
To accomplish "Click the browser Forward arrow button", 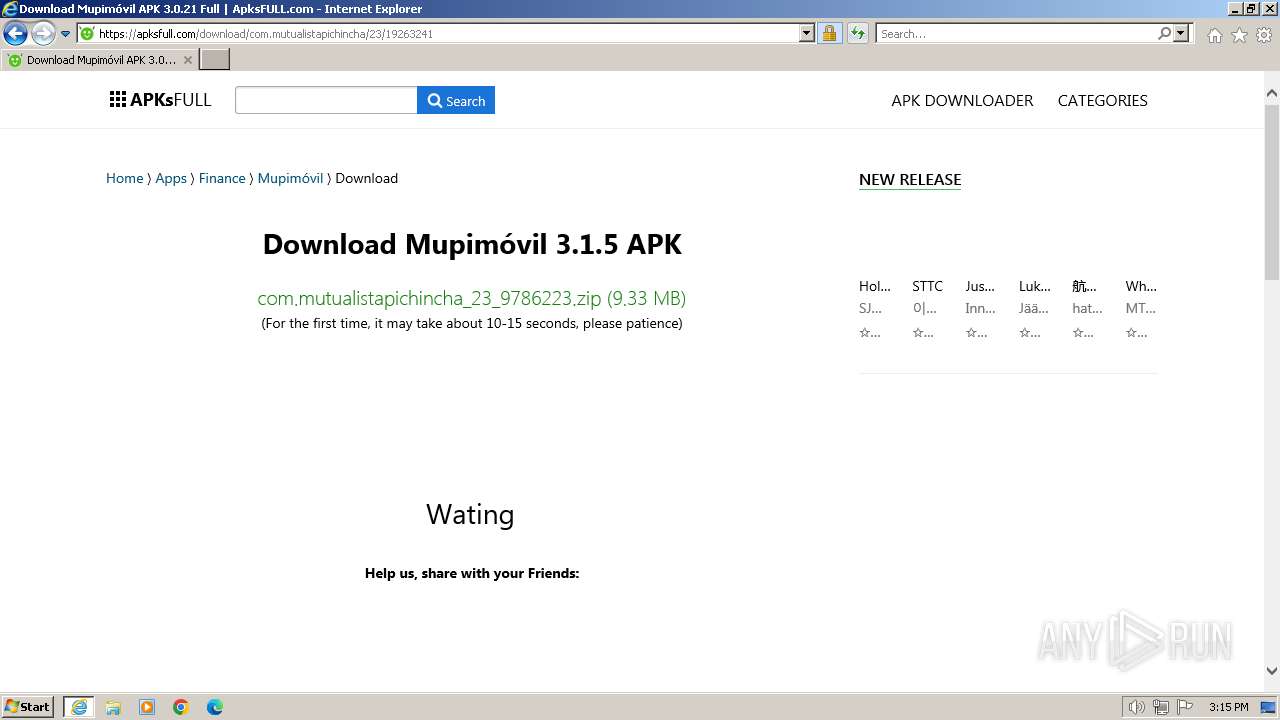I will pos(43,33).
